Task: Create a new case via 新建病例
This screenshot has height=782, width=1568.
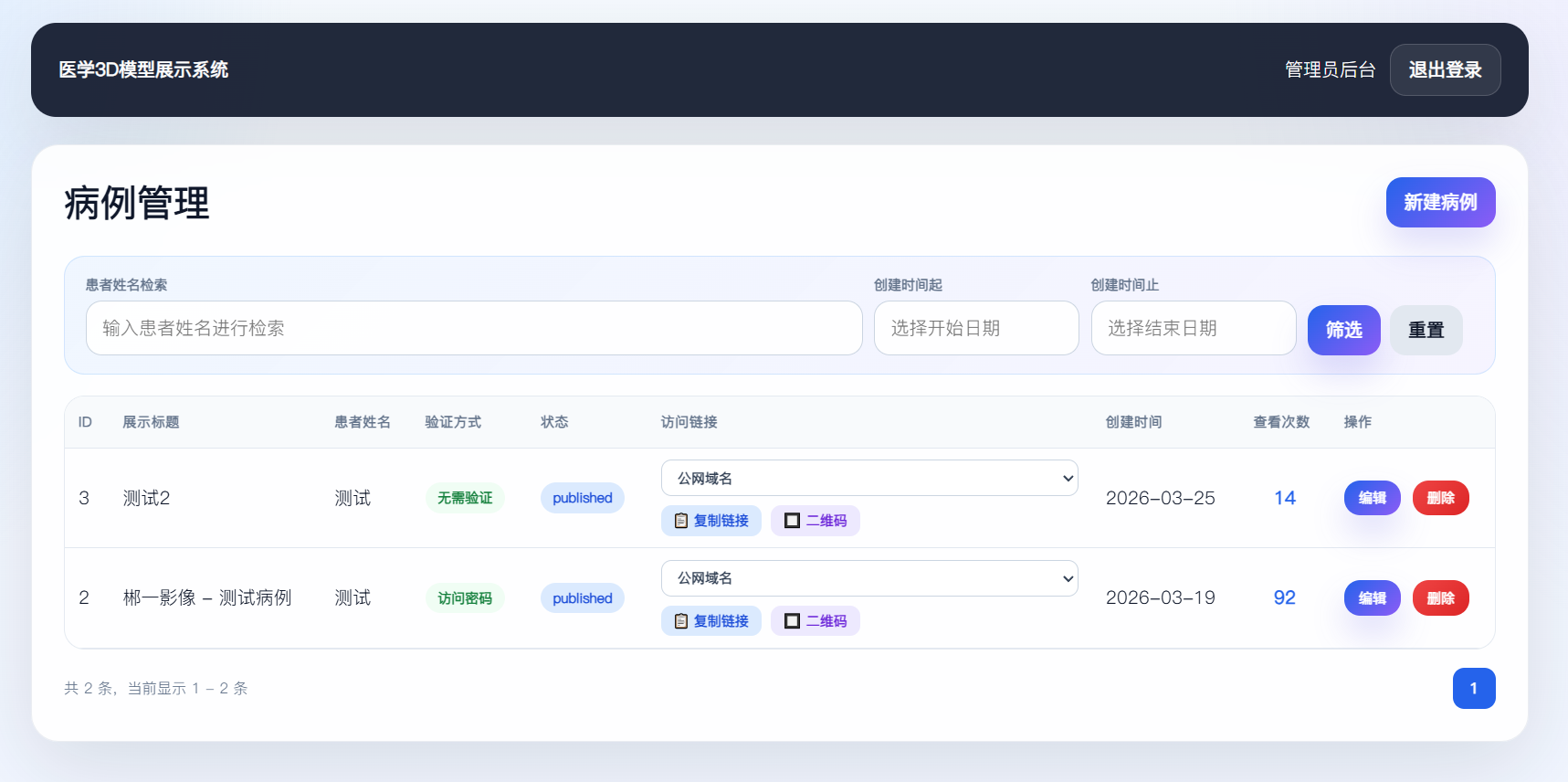Action: [x=1440, y=202]
